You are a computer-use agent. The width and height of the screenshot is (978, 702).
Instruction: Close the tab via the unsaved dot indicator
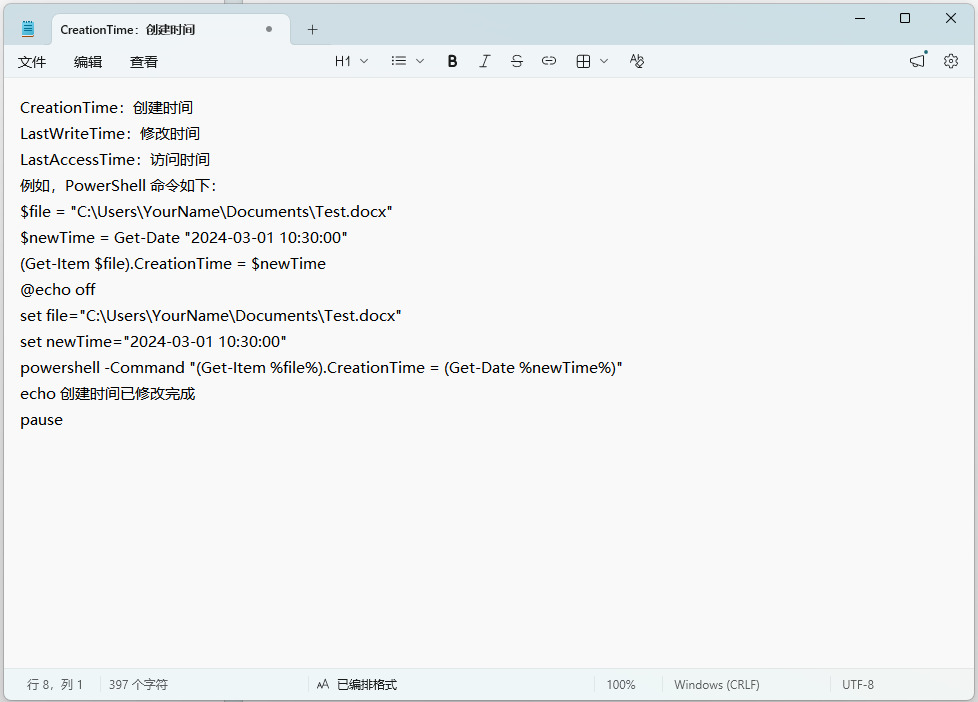pyautogui.click(x=269, y=29)
